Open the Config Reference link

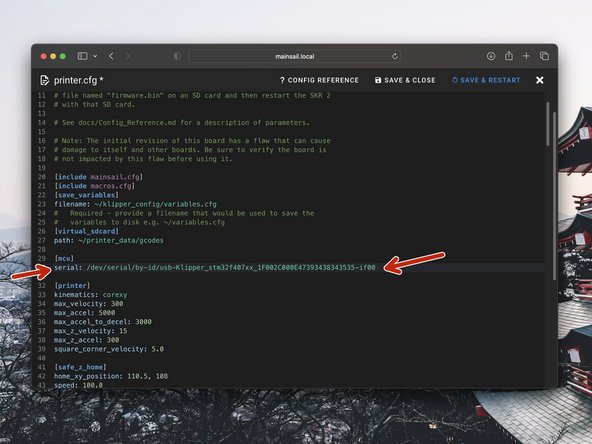(x=319, y=80)
